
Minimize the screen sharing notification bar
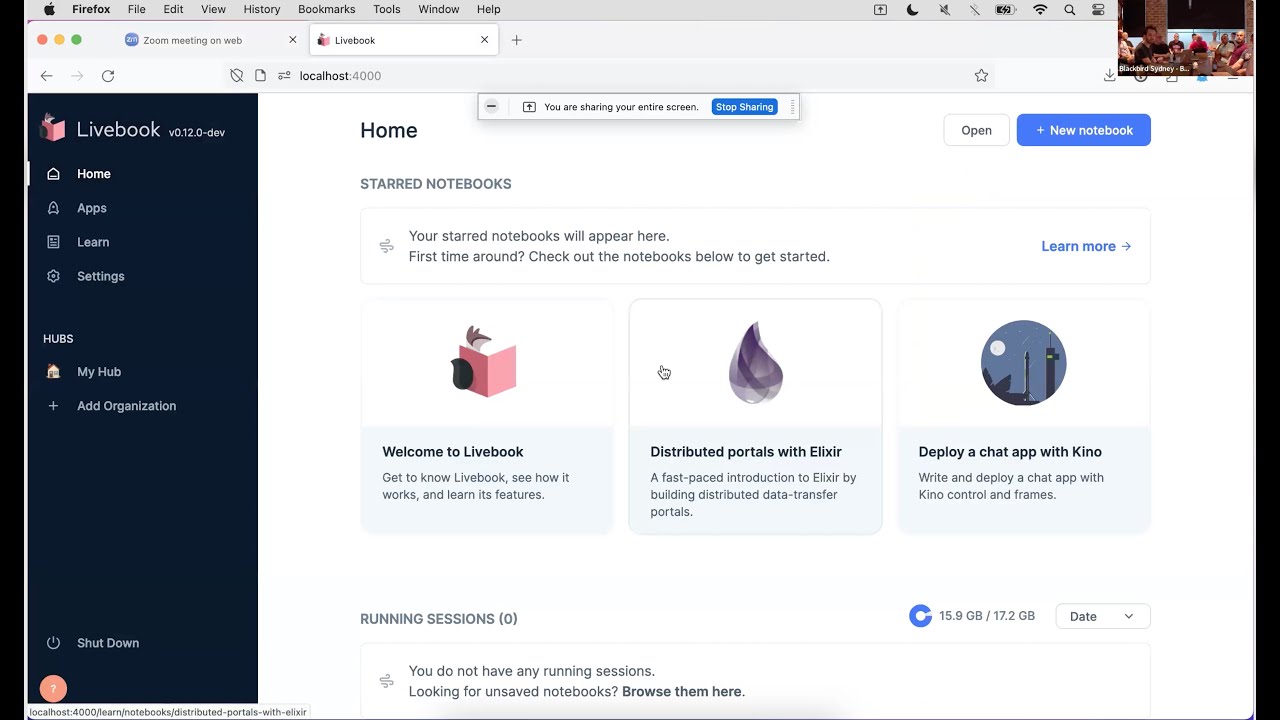point(491,107)
